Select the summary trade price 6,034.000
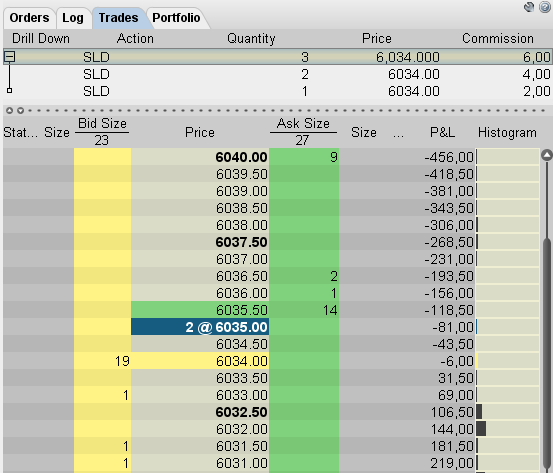 (408, 57)
